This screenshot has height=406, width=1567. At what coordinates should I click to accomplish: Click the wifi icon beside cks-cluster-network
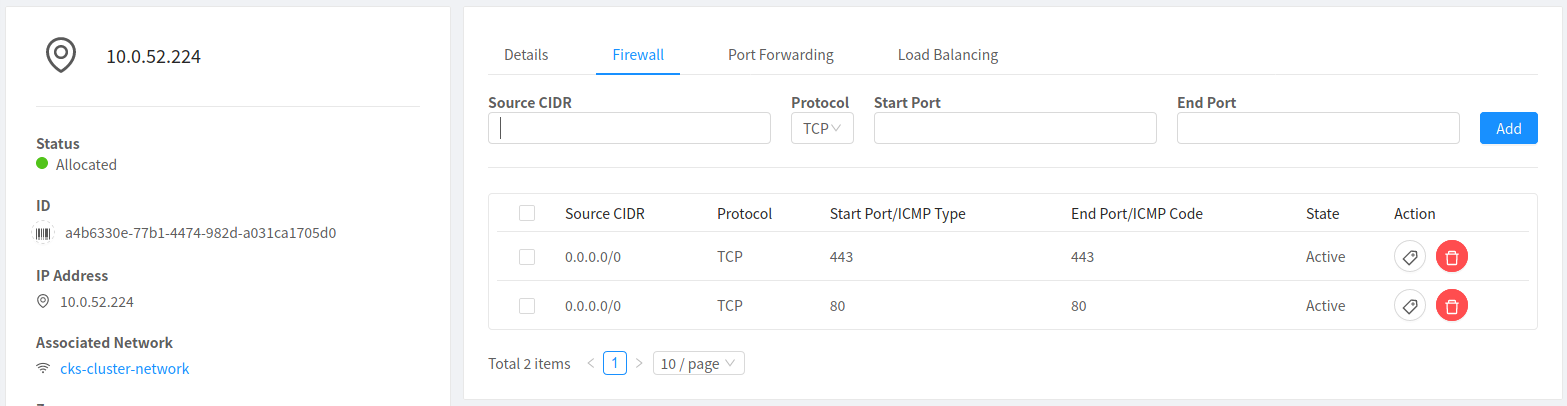coord(43,368)
